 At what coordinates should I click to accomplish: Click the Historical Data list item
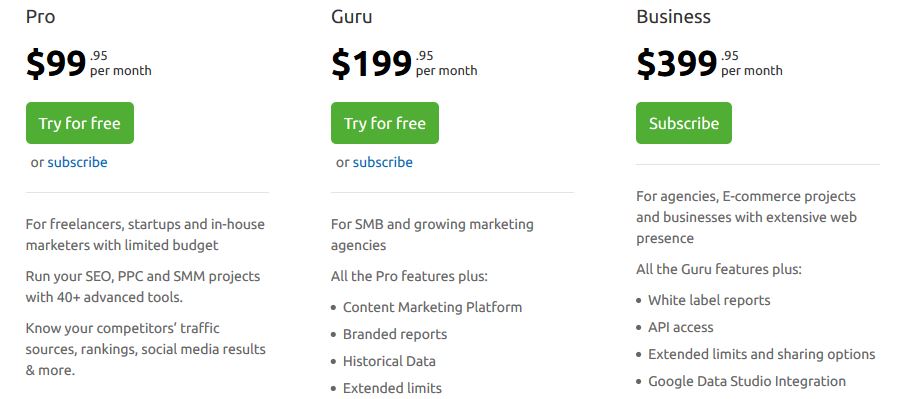click(x=389, y=361)
